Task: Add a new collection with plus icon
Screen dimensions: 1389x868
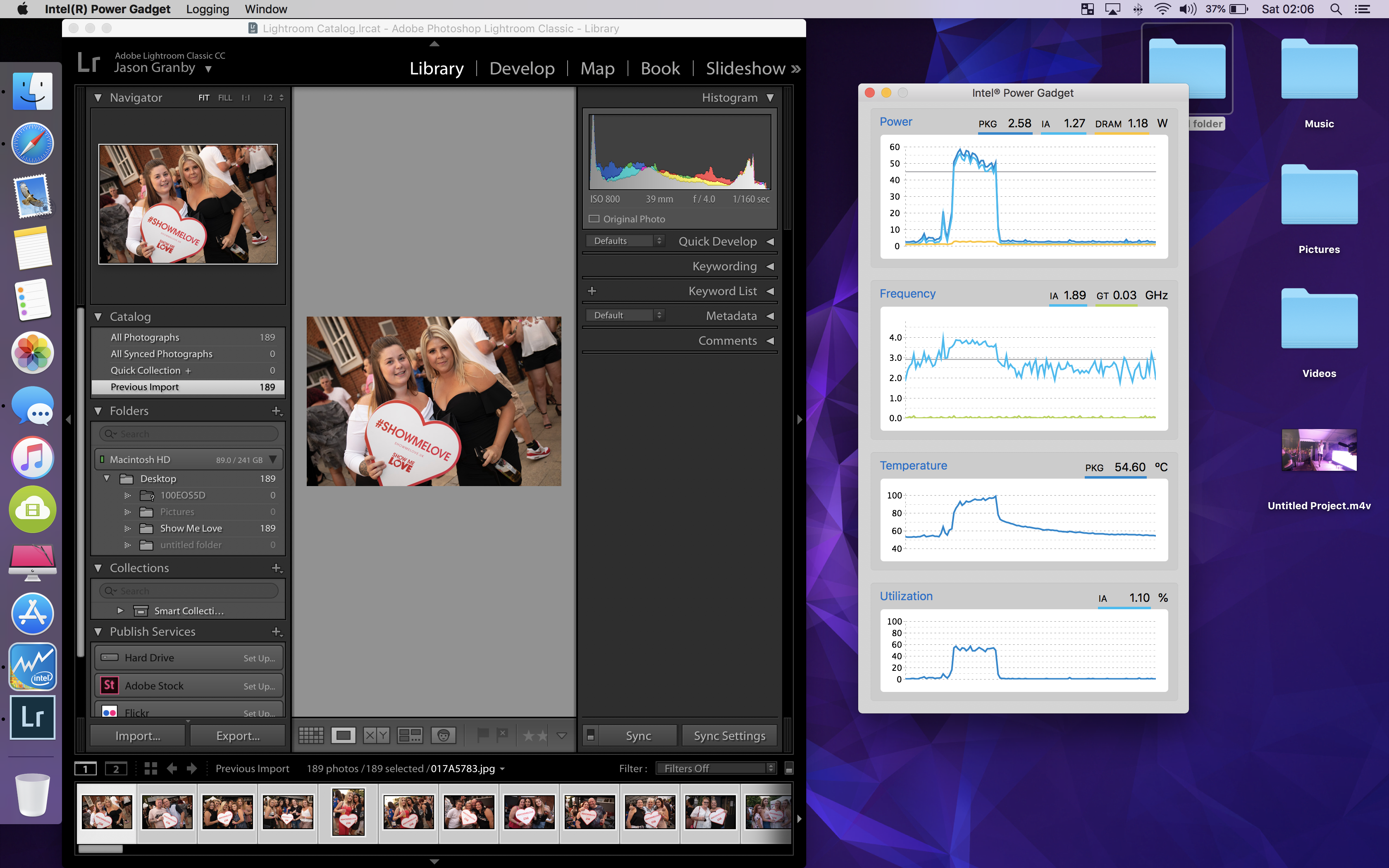Action: (x=277, y=568)
